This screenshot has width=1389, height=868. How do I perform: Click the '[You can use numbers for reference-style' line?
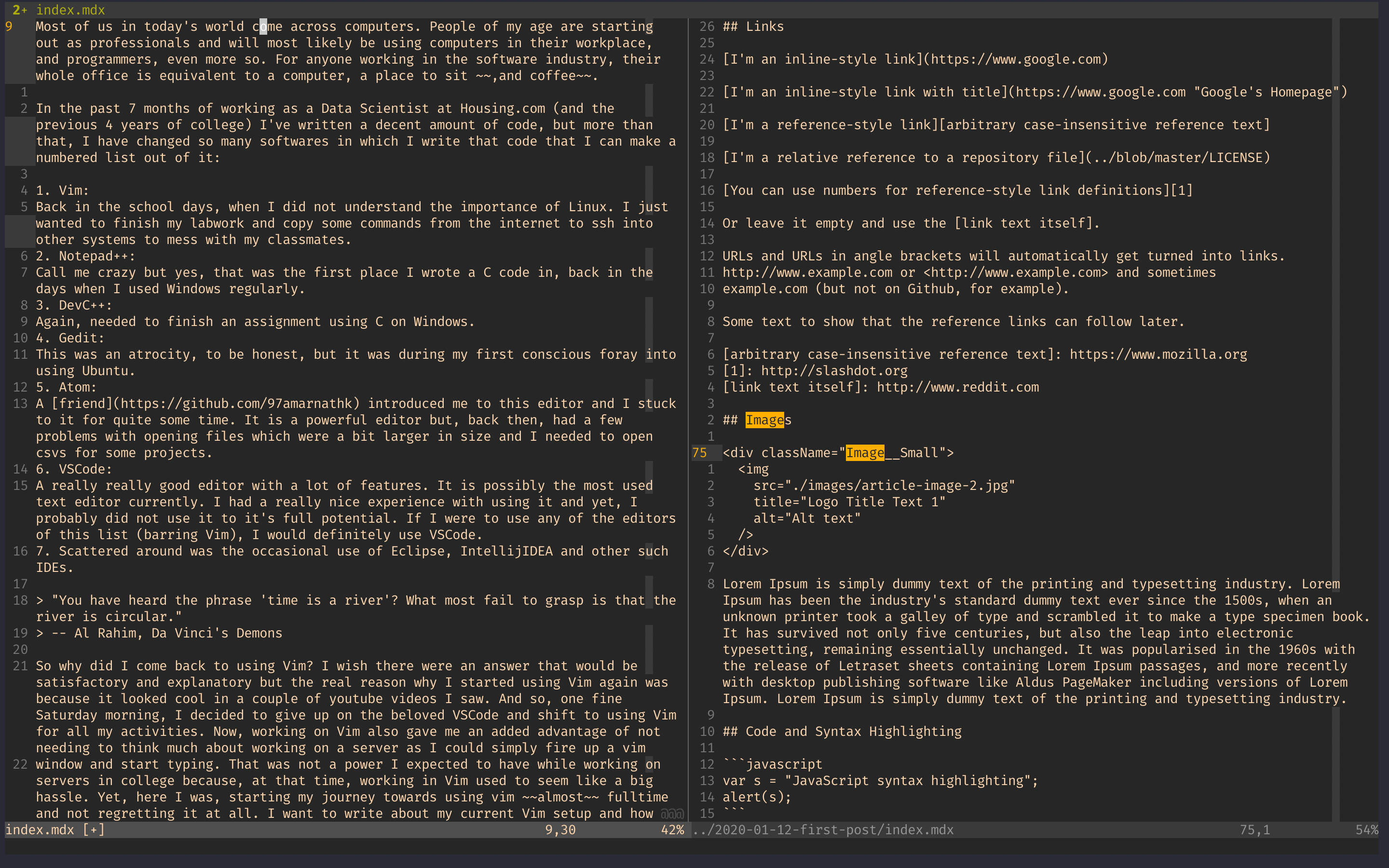[x=958, y=190]
